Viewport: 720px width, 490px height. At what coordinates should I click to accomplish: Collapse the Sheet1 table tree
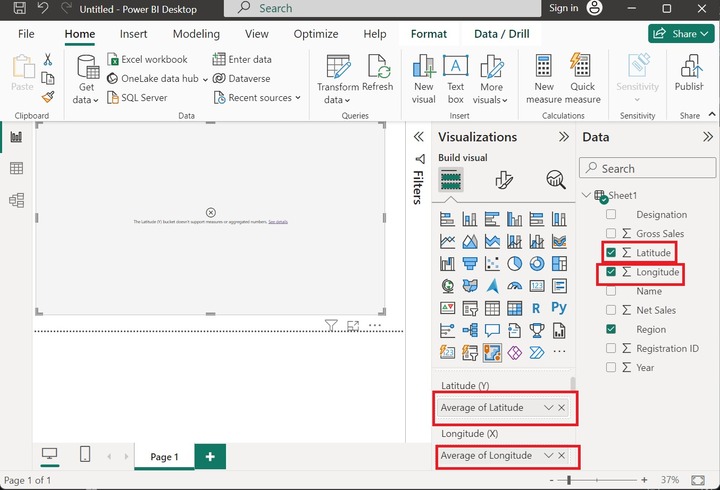586,195
